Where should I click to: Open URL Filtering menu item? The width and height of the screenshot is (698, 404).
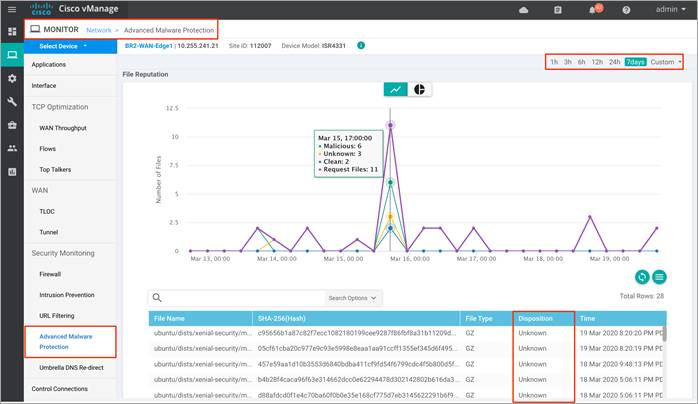(x=57, y=316)
